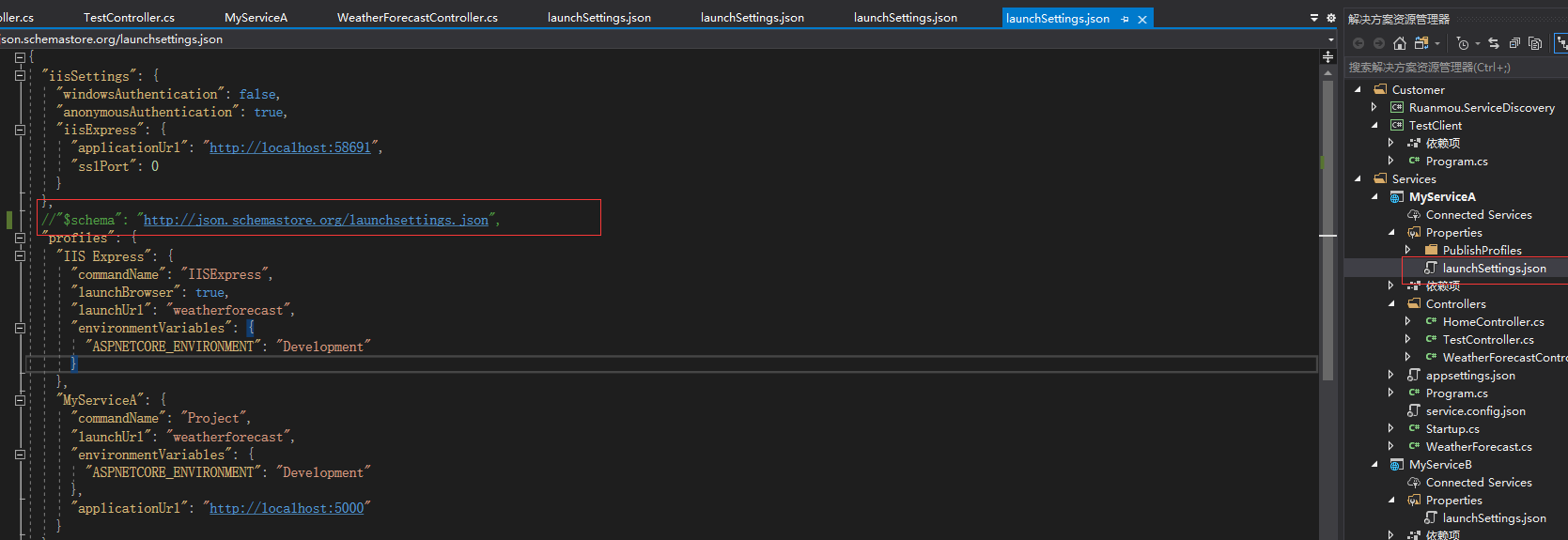This screenshot has width=1568, height=540.
Task: Click the sync with active document icon
Action: (x=1494, y=43)
